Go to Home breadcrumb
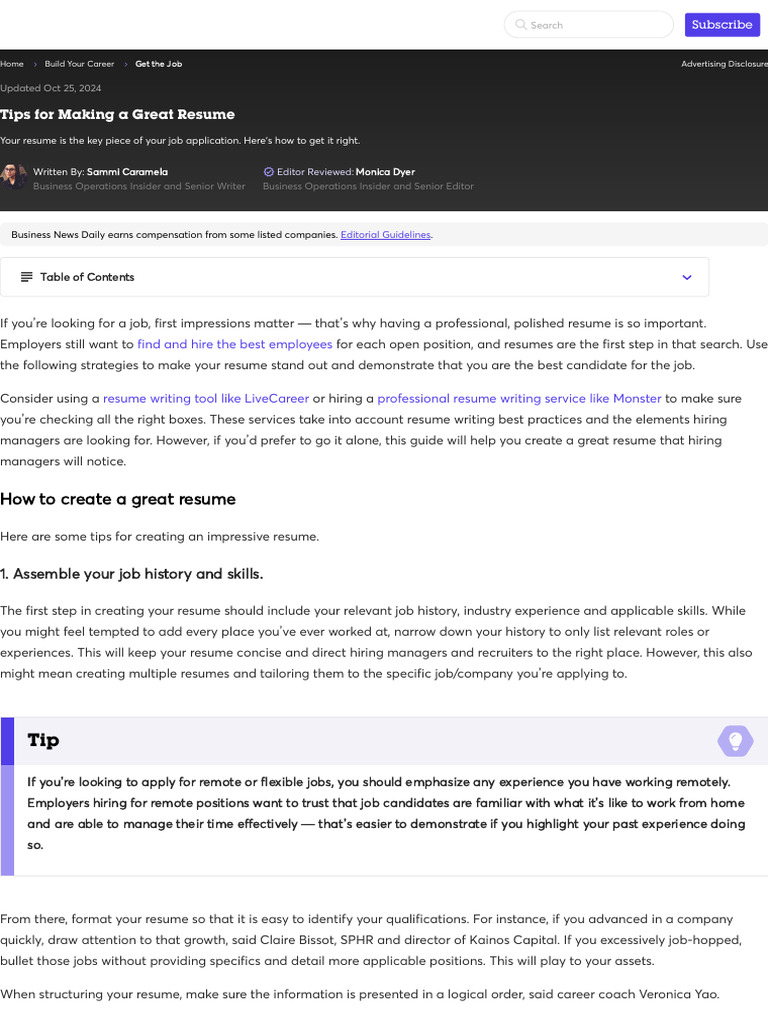 tap(12, 64)
